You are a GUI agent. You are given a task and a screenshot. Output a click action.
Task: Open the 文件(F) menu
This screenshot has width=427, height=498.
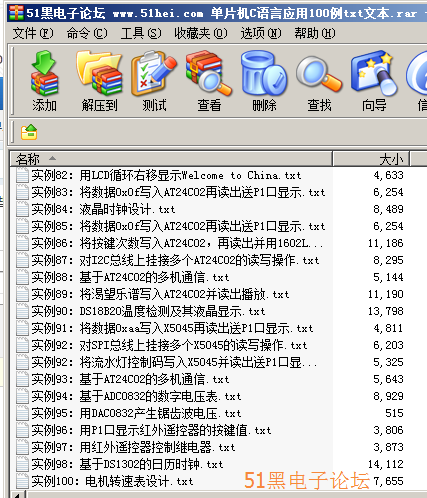click(33, 33)
